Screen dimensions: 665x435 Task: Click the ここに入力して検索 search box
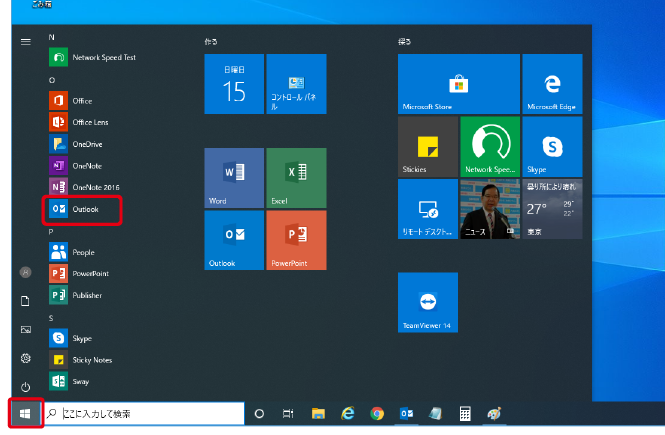pos(144,413)
